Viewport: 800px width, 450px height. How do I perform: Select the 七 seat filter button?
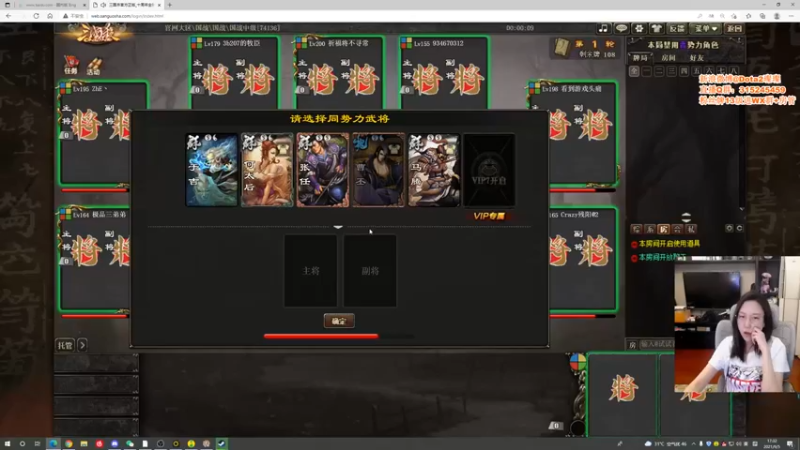coord(721,71)
